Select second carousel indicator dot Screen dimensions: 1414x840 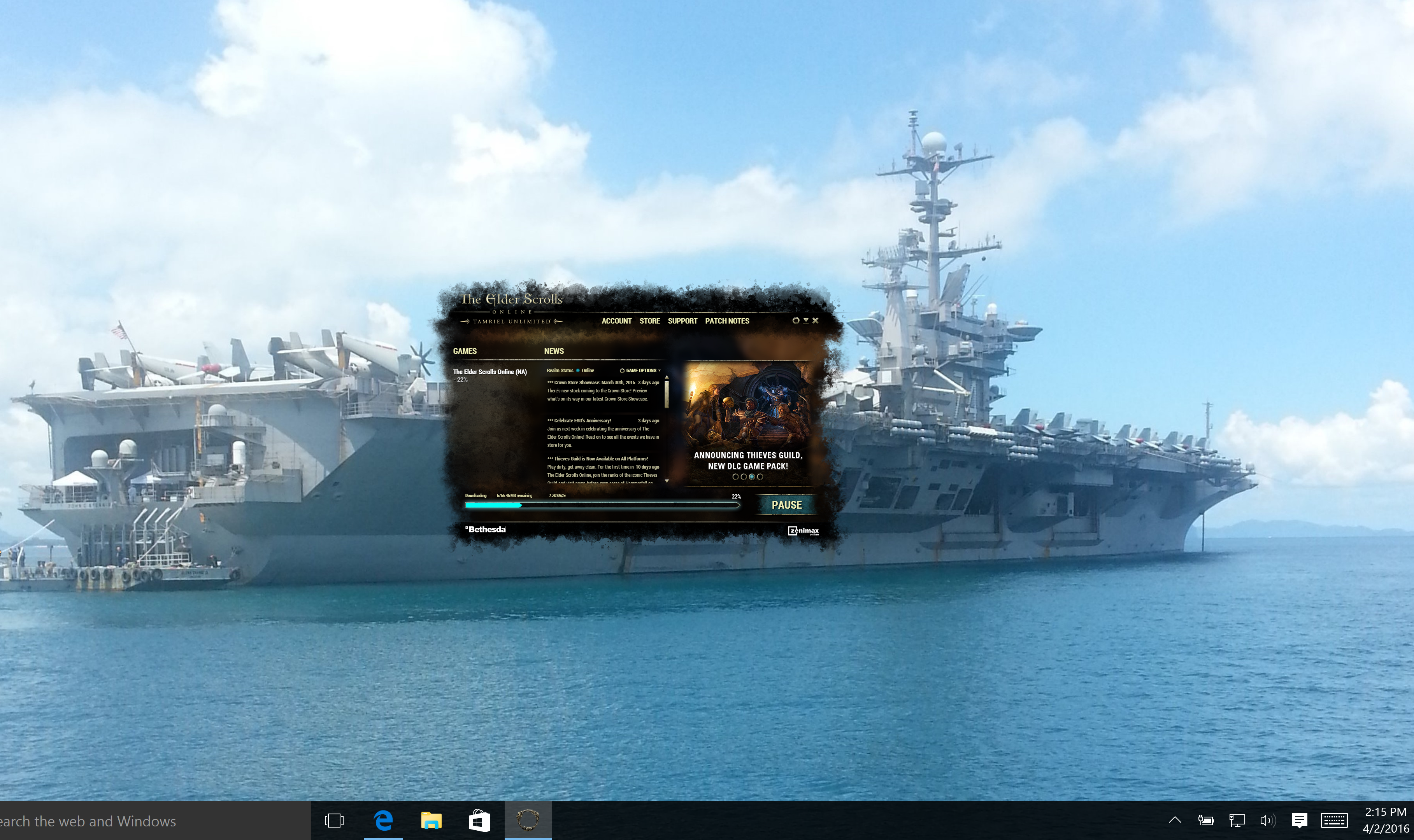click(x=744, y=477)
